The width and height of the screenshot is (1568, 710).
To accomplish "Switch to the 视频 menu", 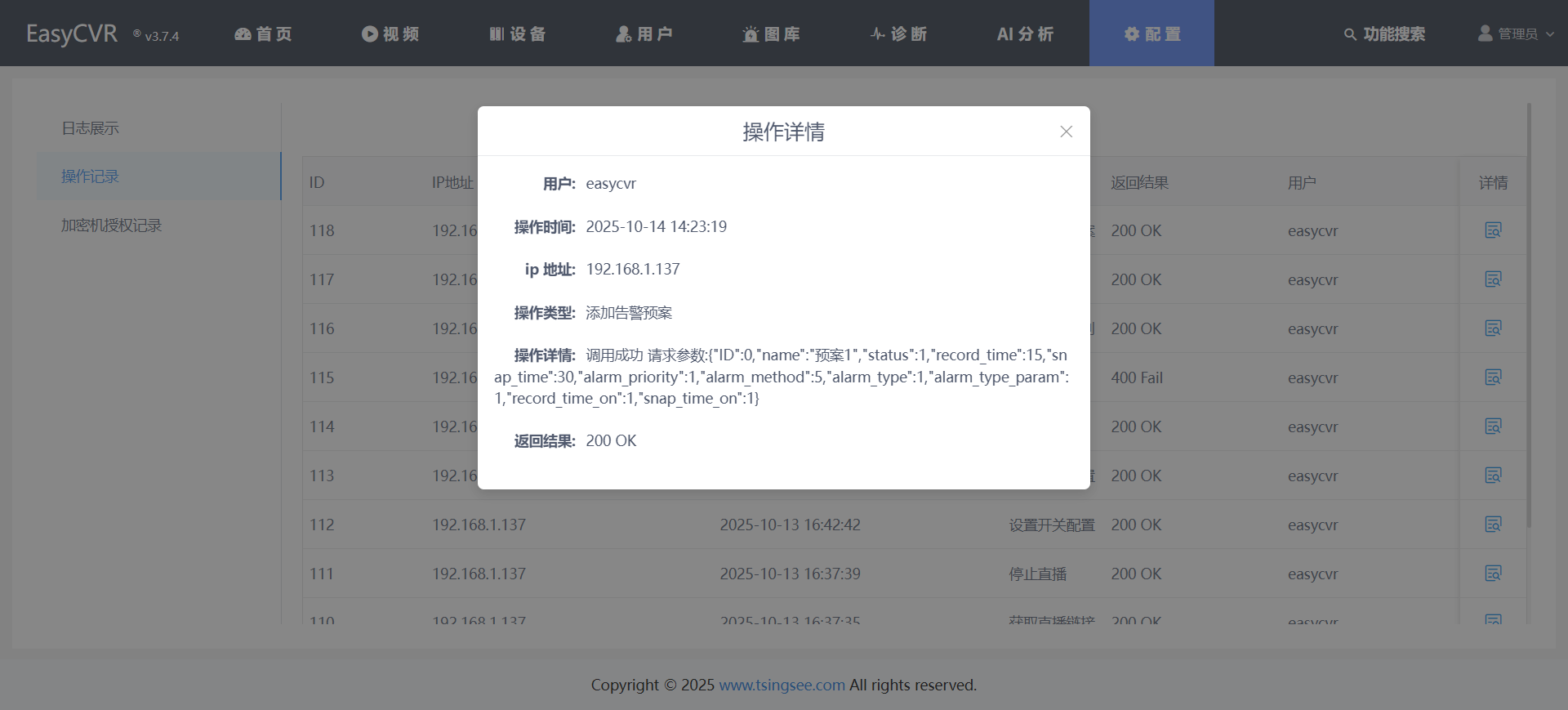I will point(390,33).
